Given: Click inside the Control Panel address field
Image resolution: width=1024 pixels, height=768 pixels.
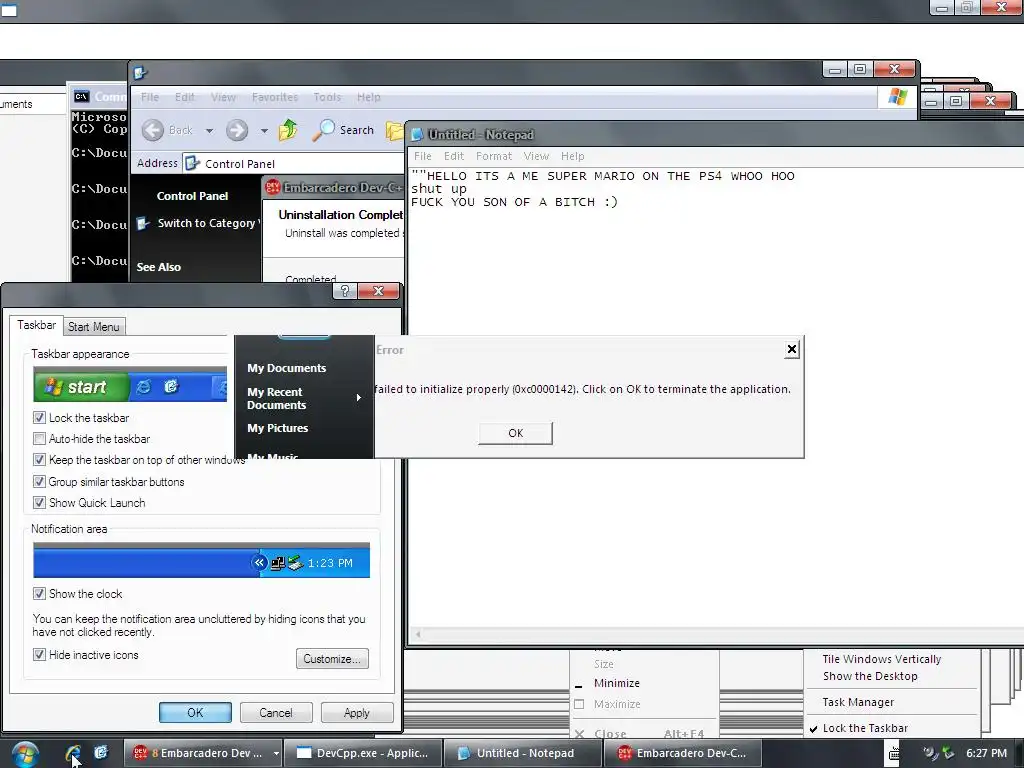Looking at the screenshot, I should point(293,163).
